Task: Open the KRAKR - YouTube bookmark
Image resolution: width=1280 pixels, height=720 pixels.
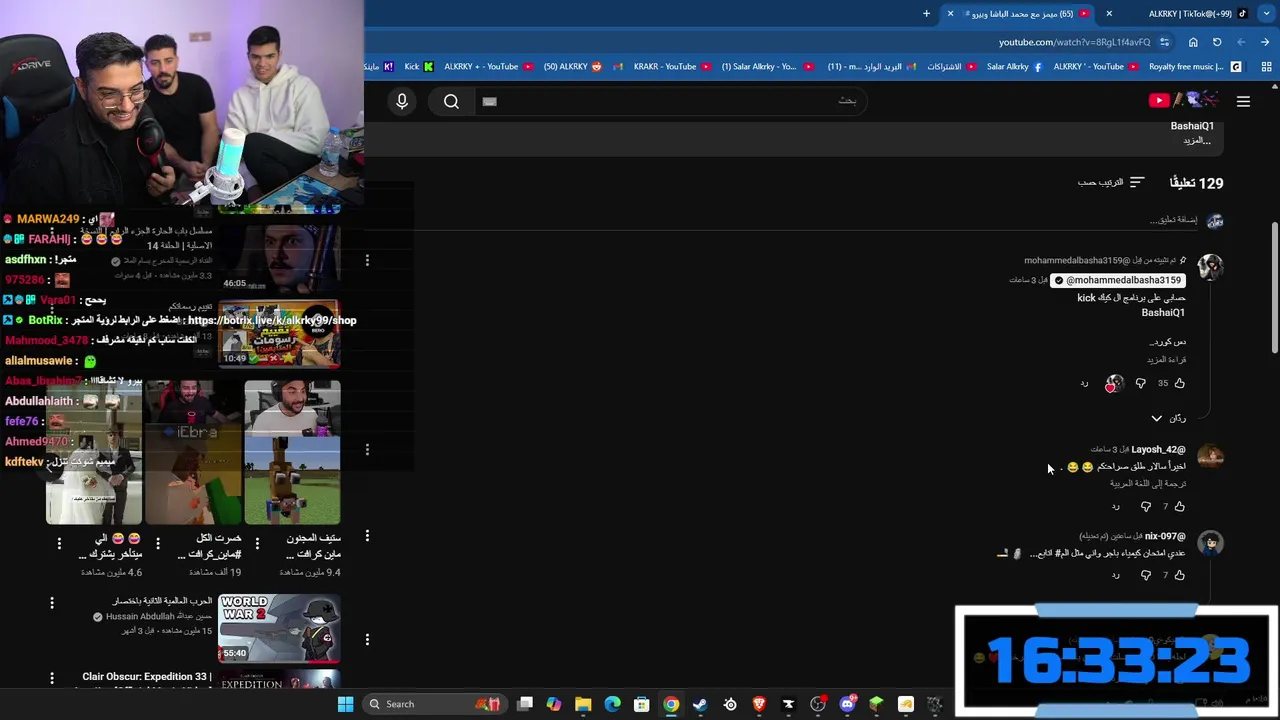Action: click(x=672, y=67)
